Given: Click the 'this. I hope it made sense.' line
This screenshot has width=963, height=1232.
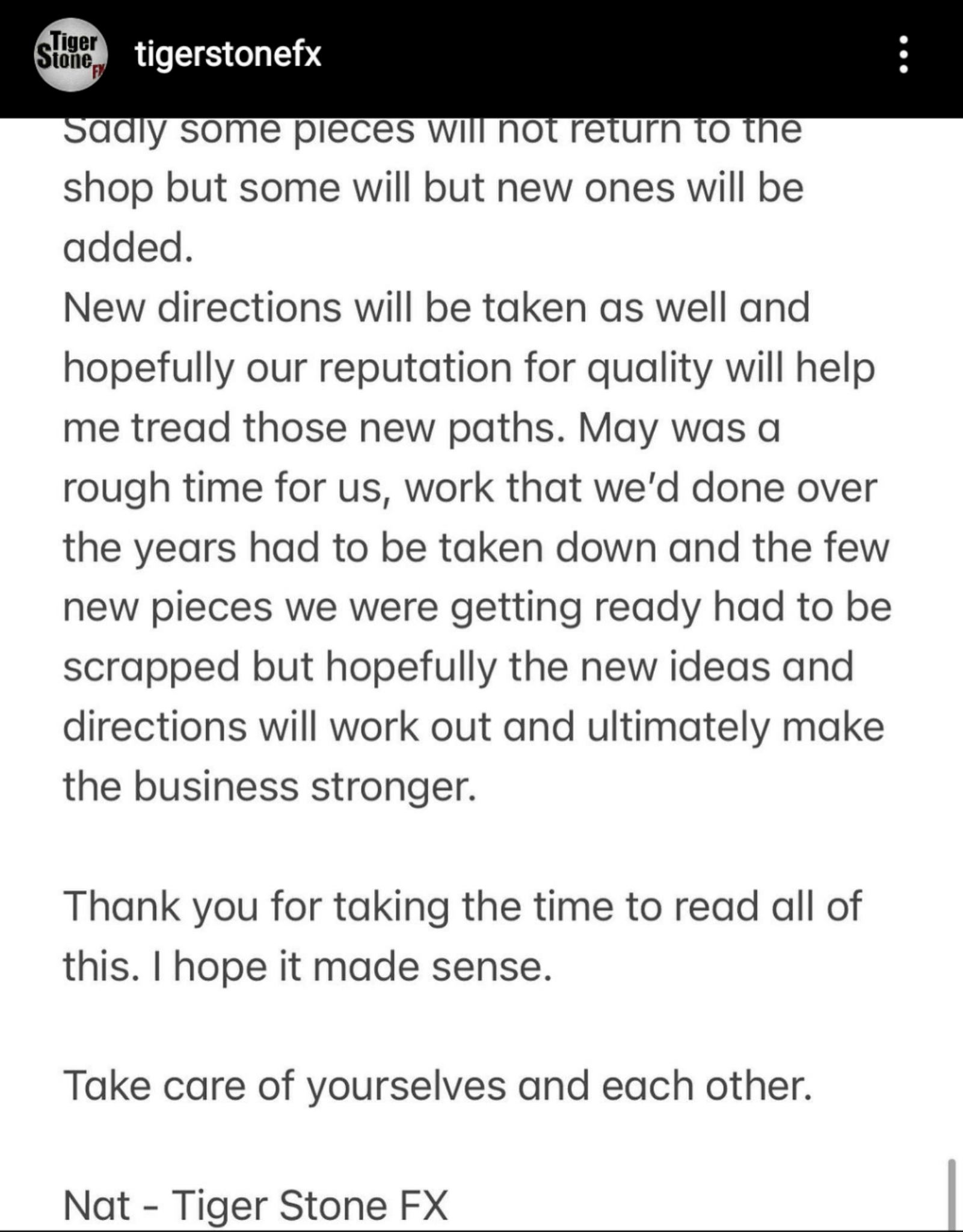Looking at the screenshot, I should 307,967.
